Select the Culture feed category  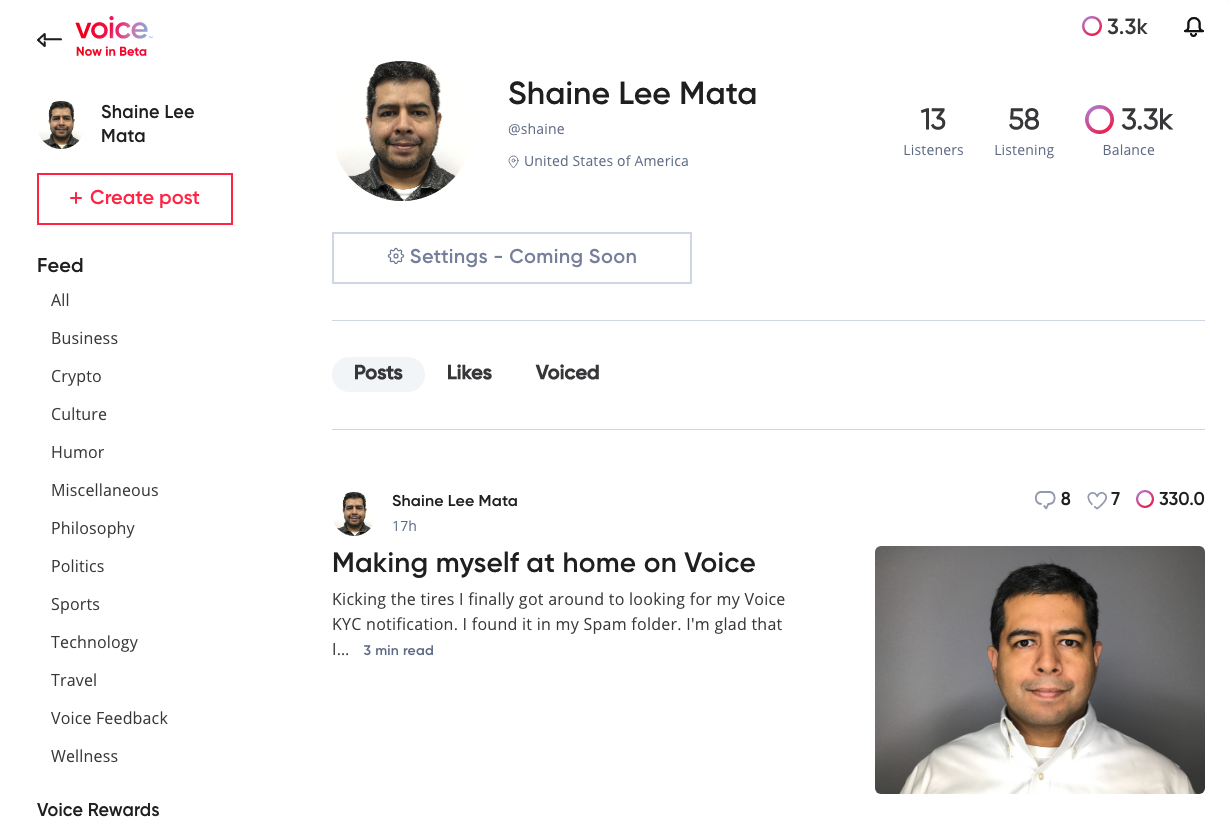(79, 414)
